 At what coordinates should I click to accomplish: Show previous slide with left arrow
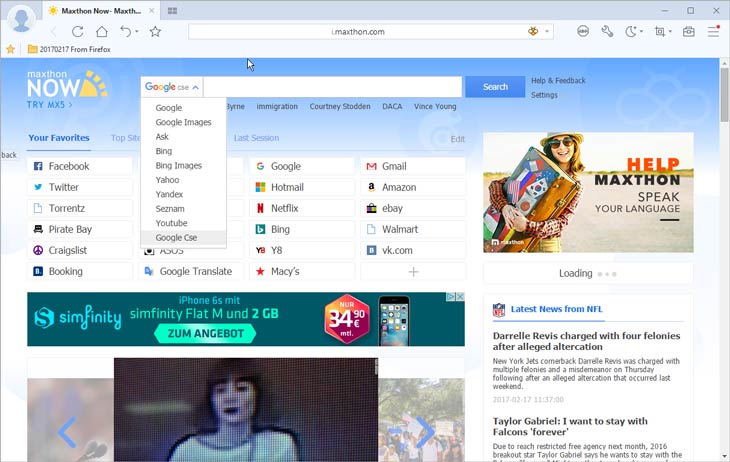[68, 432]
